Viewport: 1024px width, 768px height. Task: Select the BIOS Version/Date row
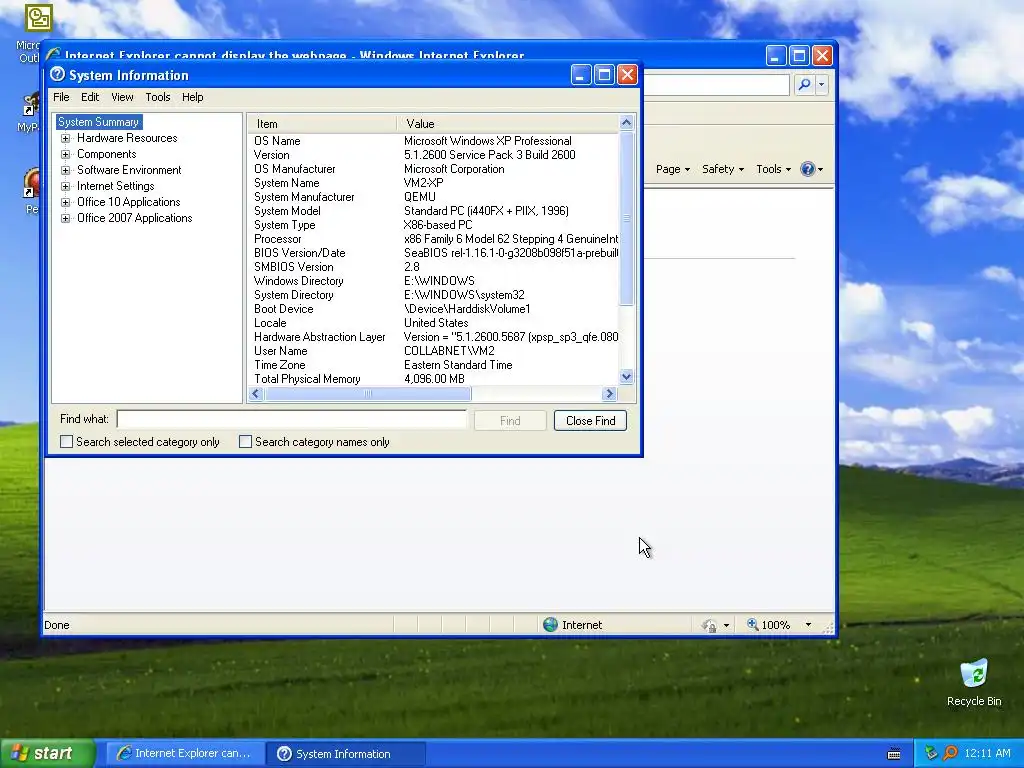433,253
